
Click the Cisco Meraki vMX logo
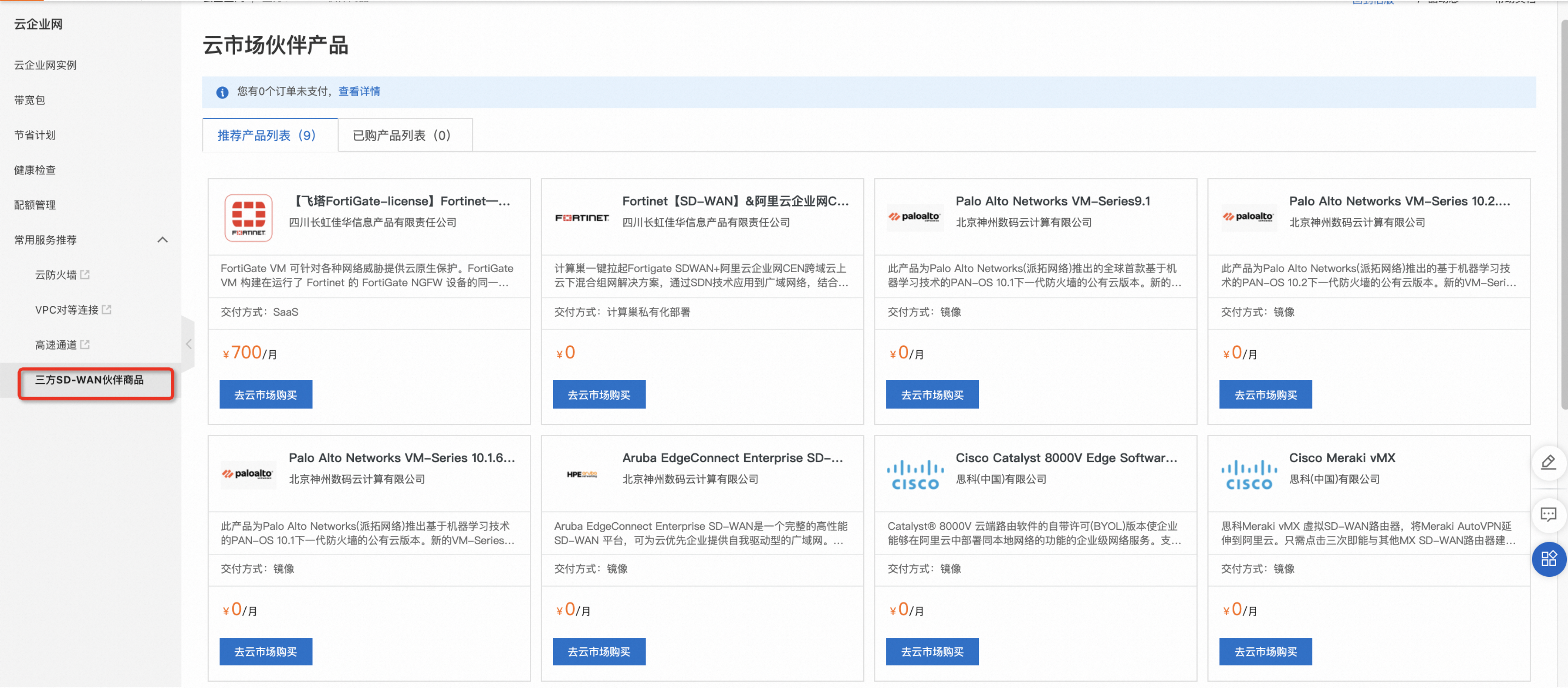click(x=1248, y=475)
